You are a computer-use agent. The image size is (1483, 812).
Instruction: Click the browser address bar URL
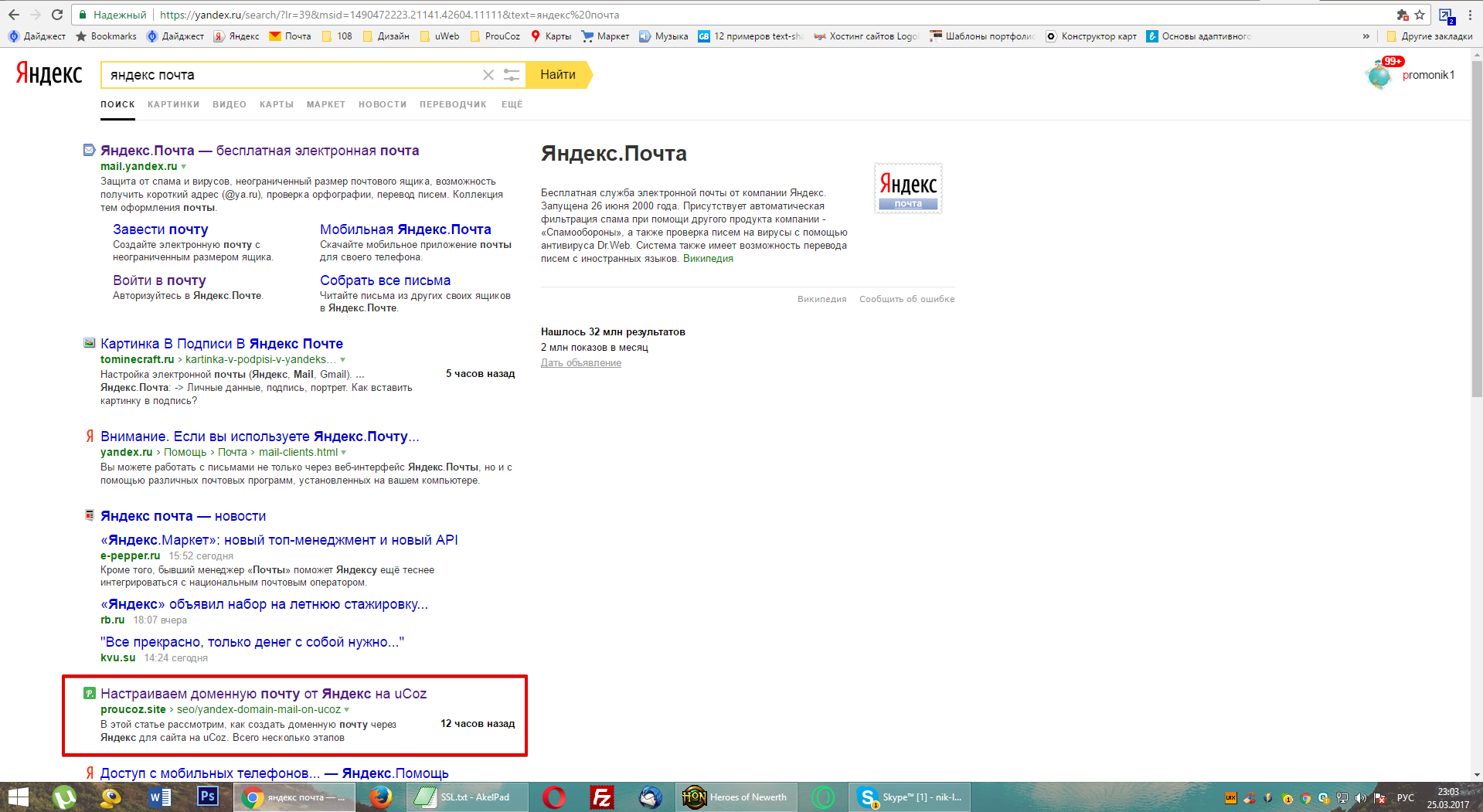click(389, 15)
